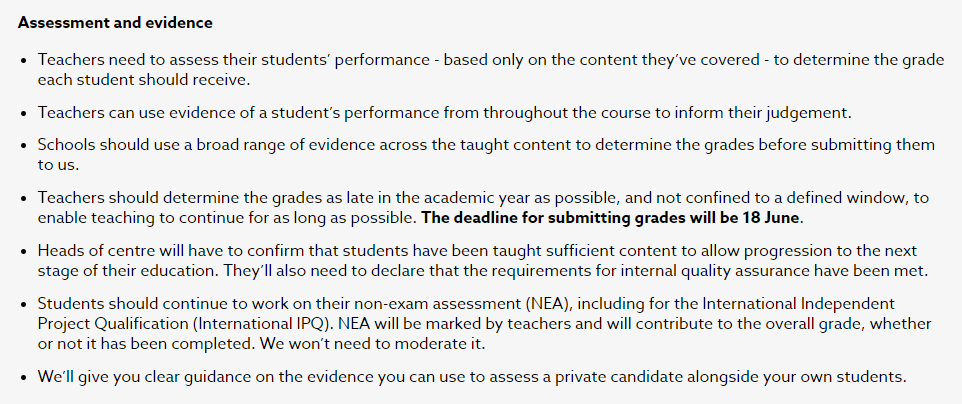Click the bold '18 June' deadline sentence
The width and height of the screenshot is (962, 404).
tap(612, 219)
